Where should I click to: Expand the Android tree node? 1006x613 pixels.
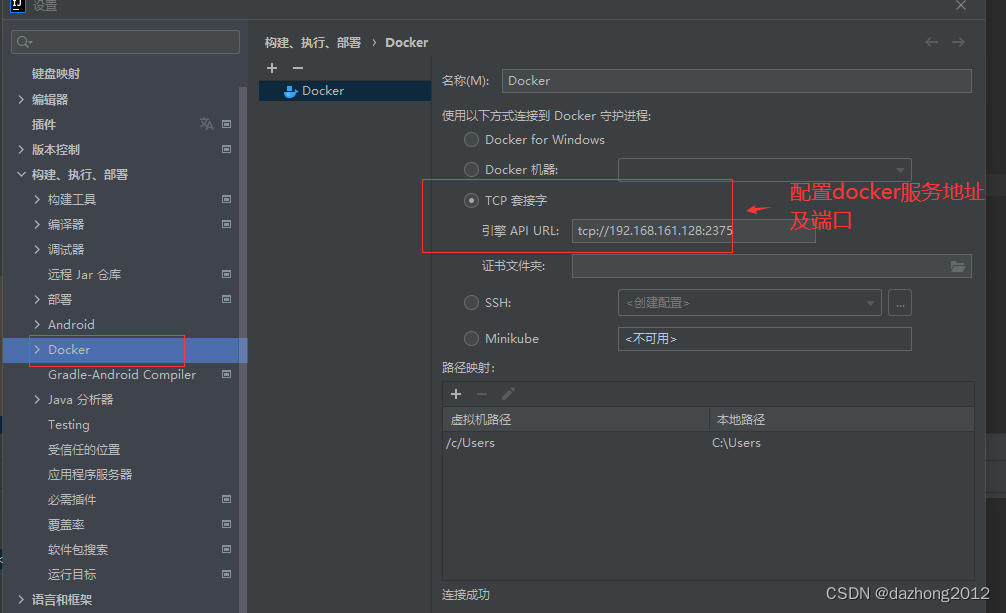coord(37,325)
